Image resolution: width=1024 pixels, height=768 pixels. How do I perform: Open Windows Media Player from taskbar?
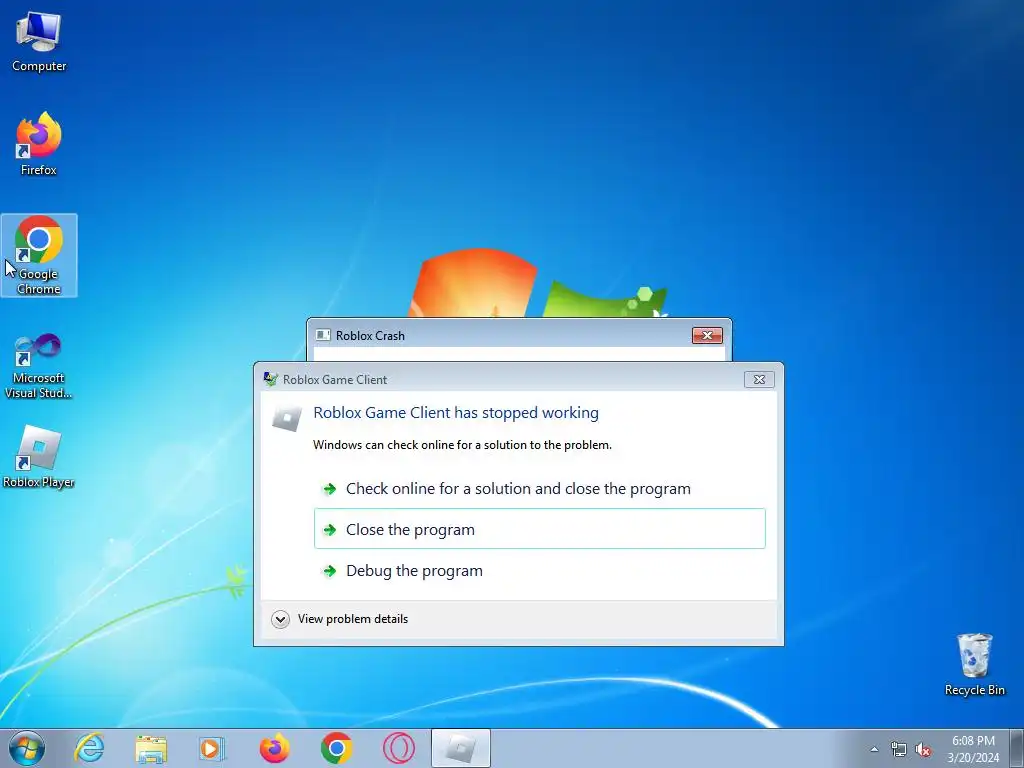pos(212,748)
